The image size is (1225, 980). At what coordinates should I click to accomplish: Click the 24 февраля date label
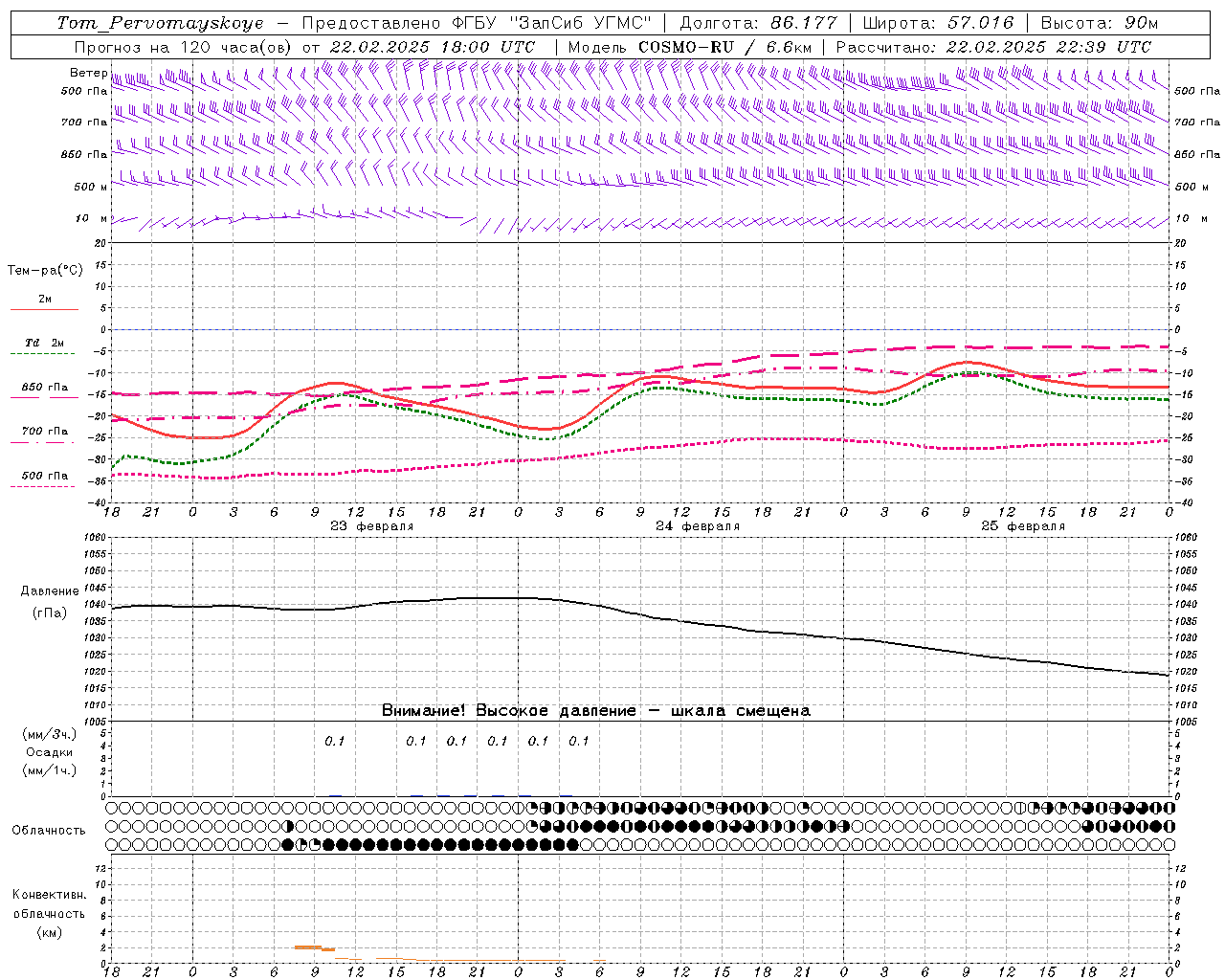point(698,526)
